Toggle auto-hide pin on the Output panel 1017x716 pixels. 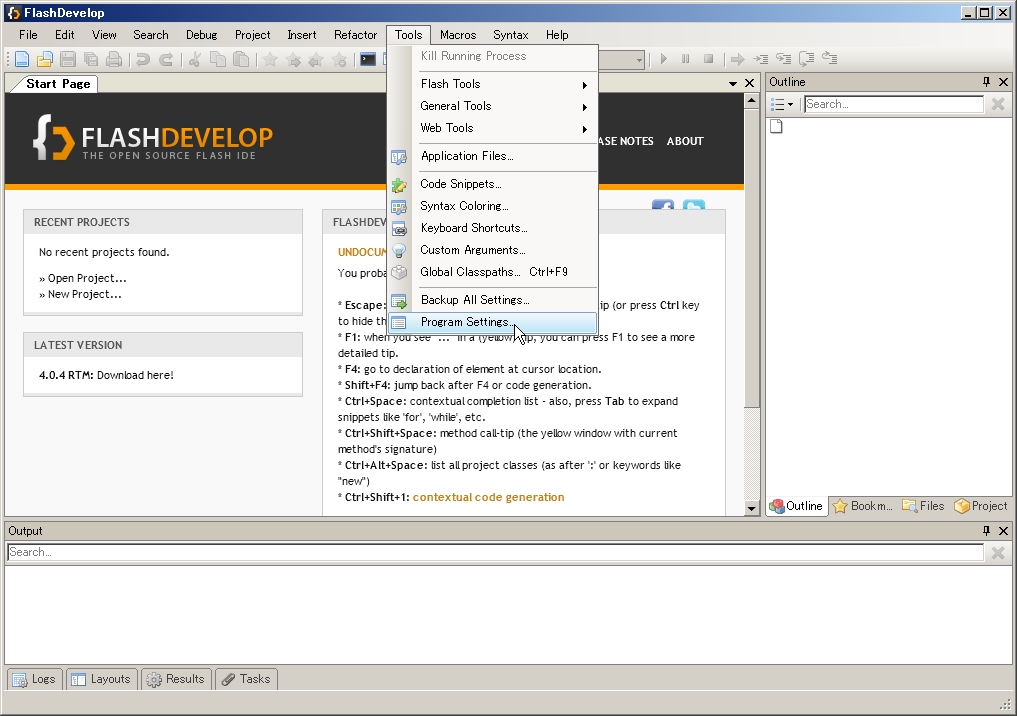986,531
